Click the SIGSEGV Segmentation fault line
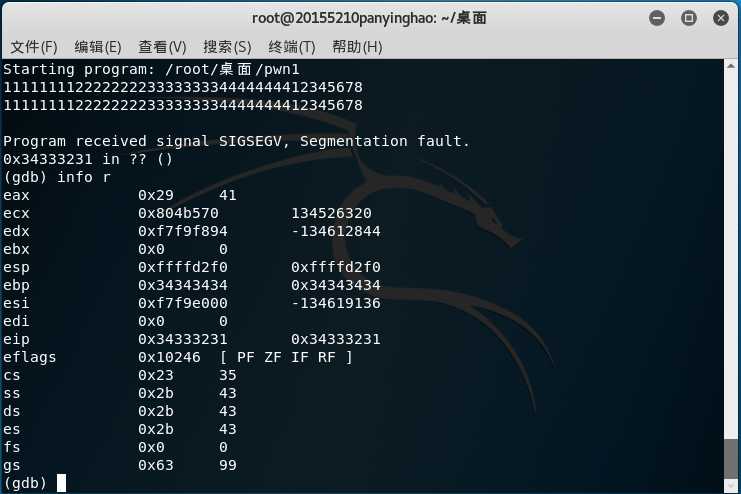Viewport: 741px width, 494px height. click(236, 141)
